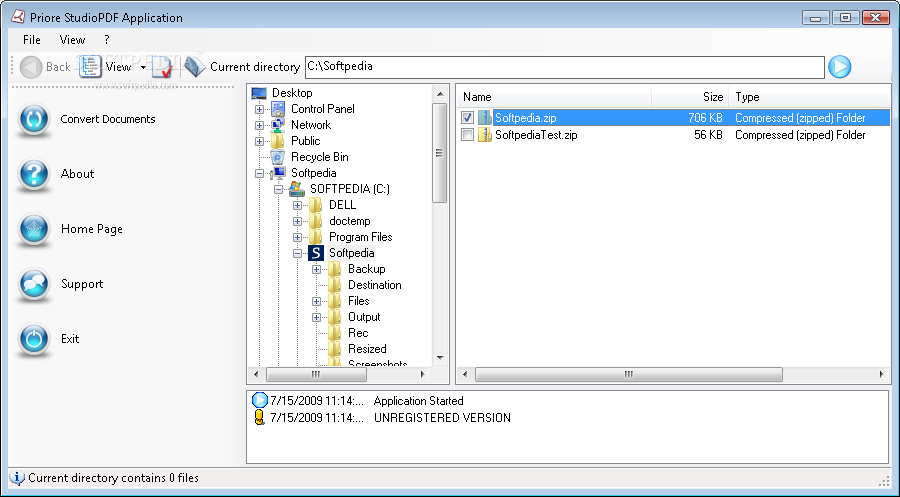Select the Resized folder
The image size is (900, 497).
click(367, 349)
